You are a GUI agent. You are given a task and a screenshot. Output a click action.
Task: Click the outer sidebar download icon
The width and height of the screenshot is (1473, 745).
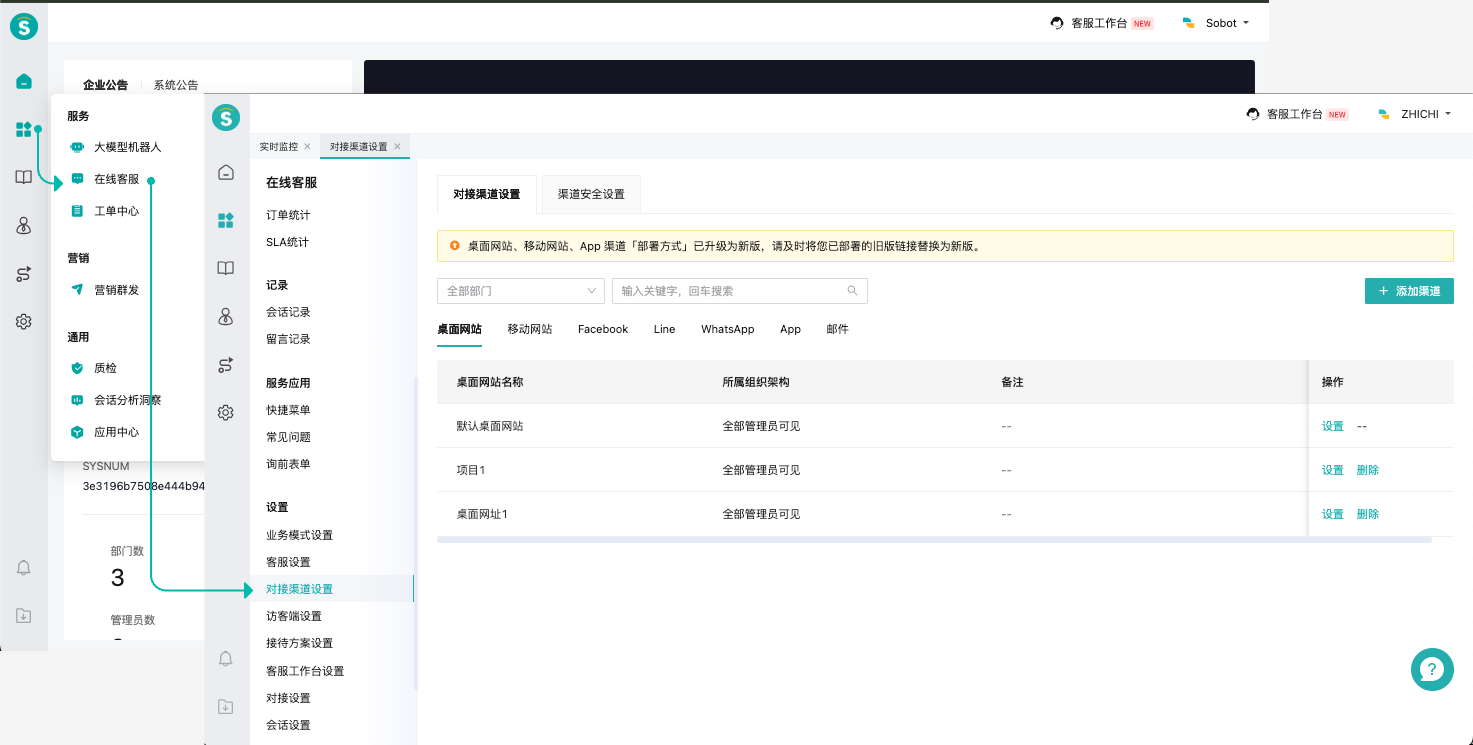[24, 615]
